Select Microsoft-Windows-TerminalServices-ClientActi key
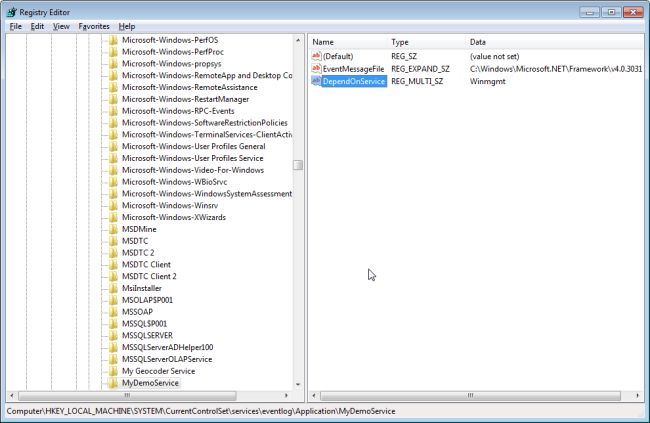The image size is (650, 423). point(207,135)
